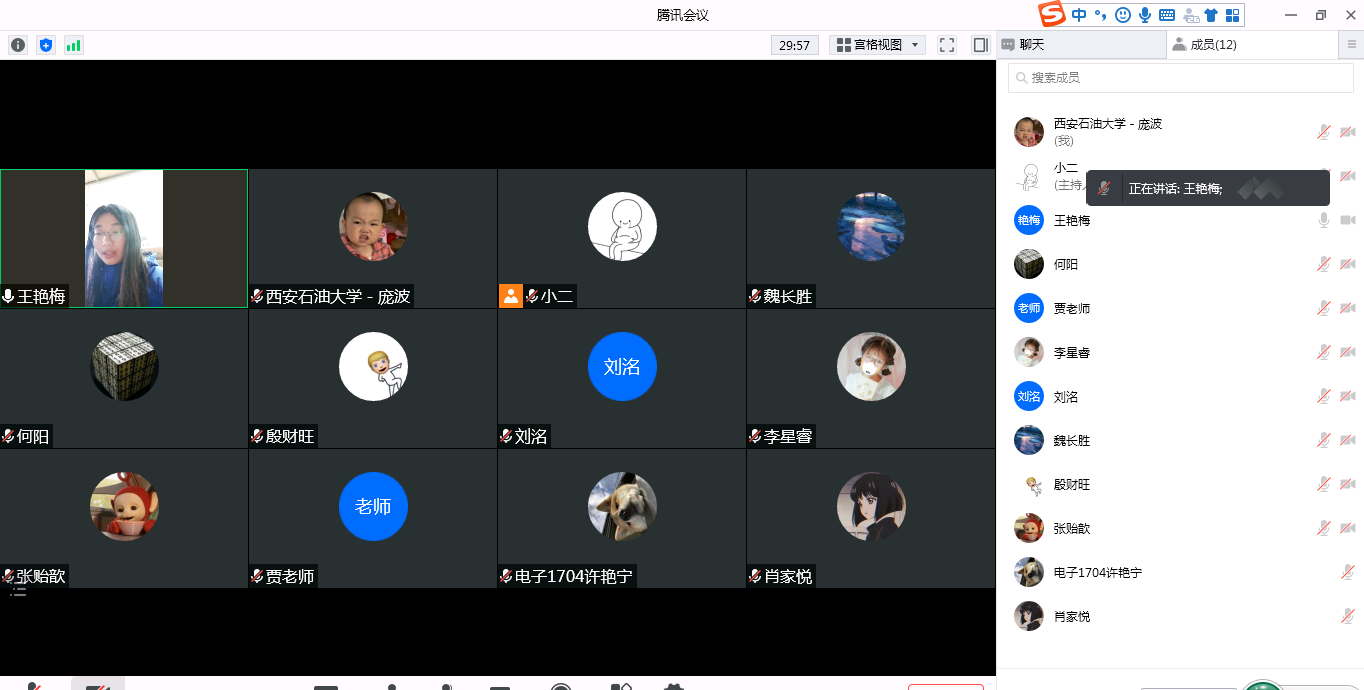Click Sogou voice input microphone

pos(1145,15)
